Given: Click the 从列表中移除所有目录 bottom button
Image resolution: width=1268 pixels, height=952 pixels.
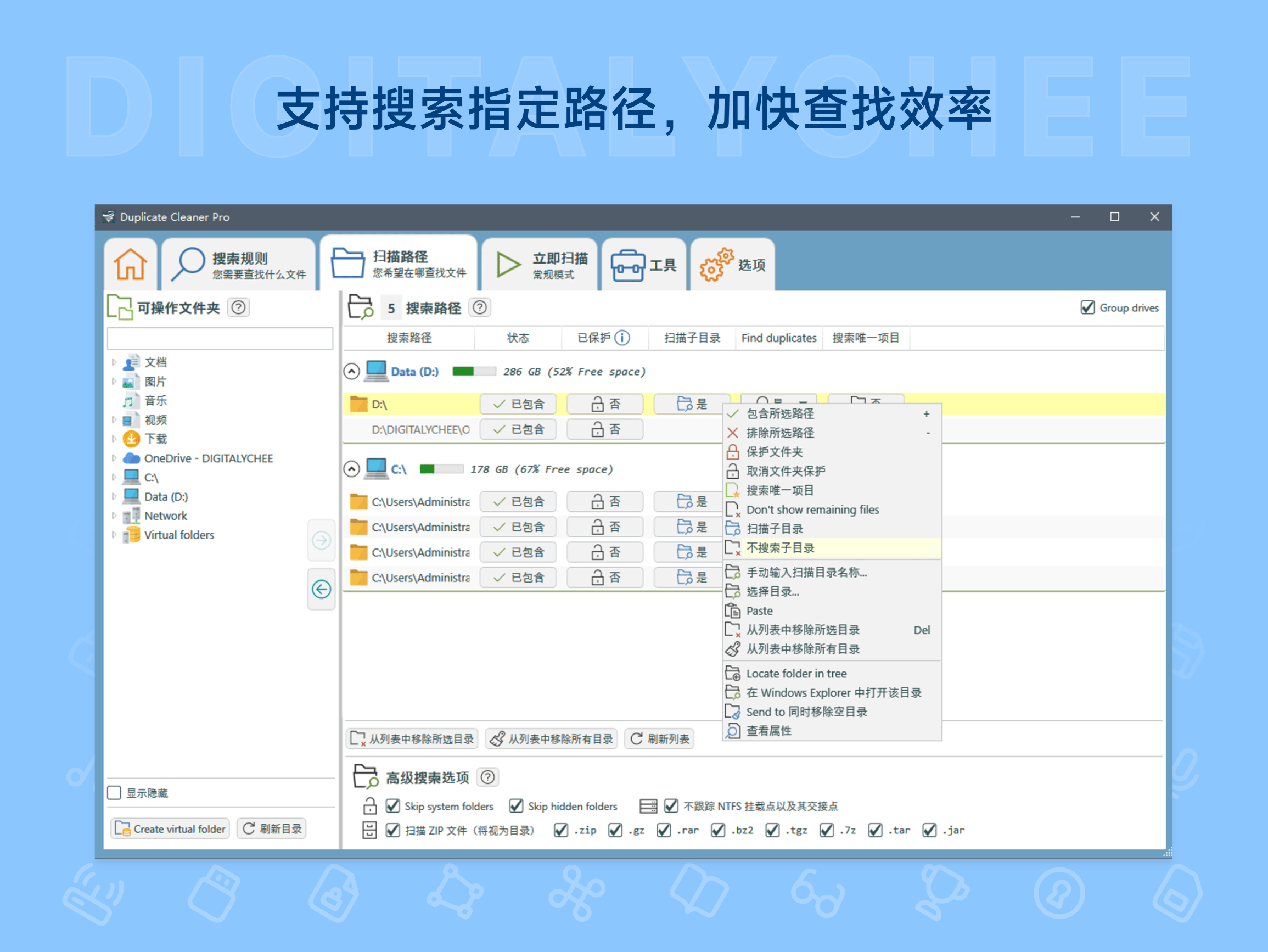Looking at the screenshot, I should [x=552, y=738].
